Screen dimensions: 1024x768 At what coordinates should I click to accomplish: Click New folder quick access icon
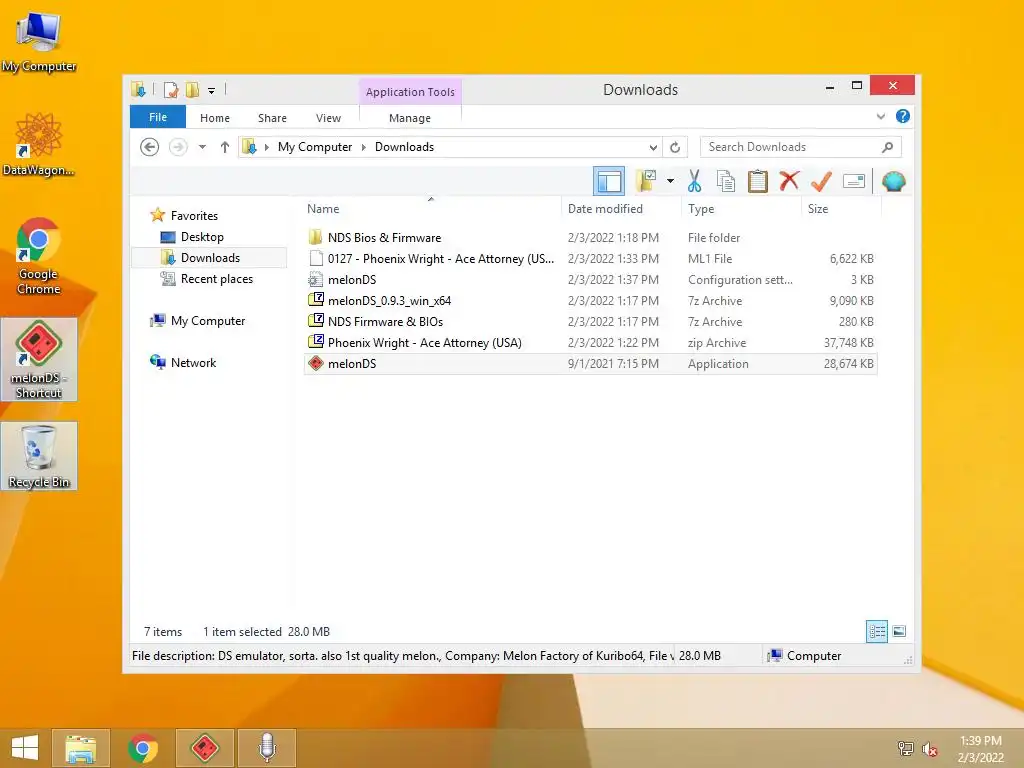coord(192,89)
